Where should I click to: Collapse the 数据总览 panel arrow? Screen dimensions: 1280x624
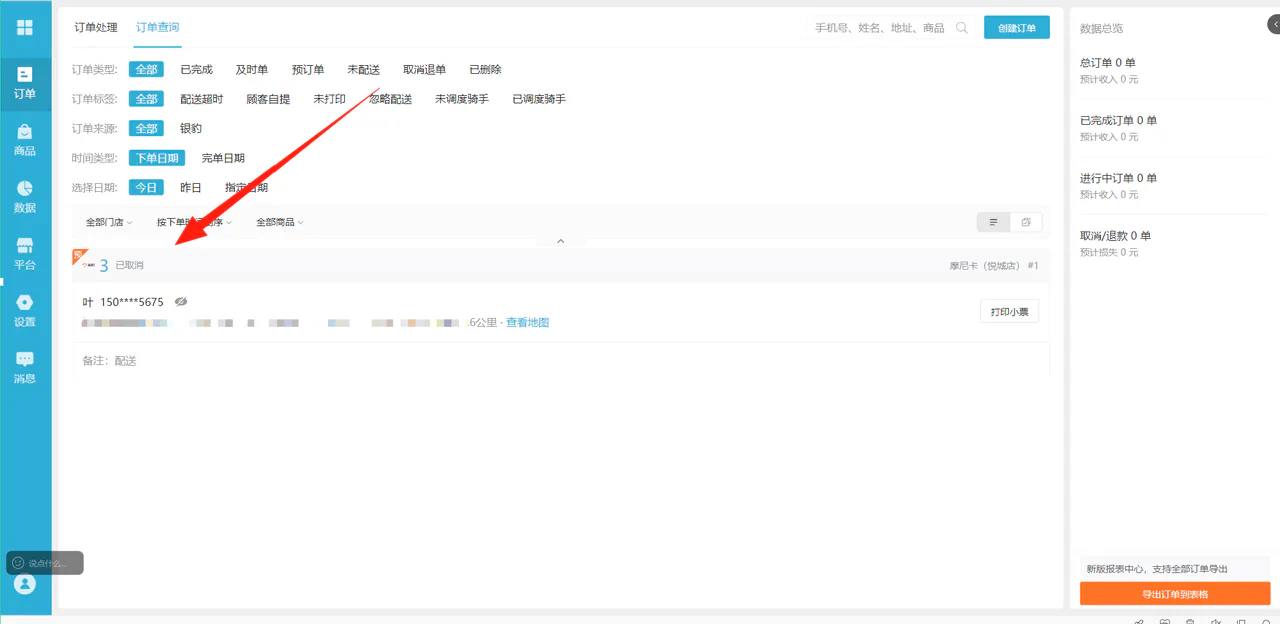1273,25
